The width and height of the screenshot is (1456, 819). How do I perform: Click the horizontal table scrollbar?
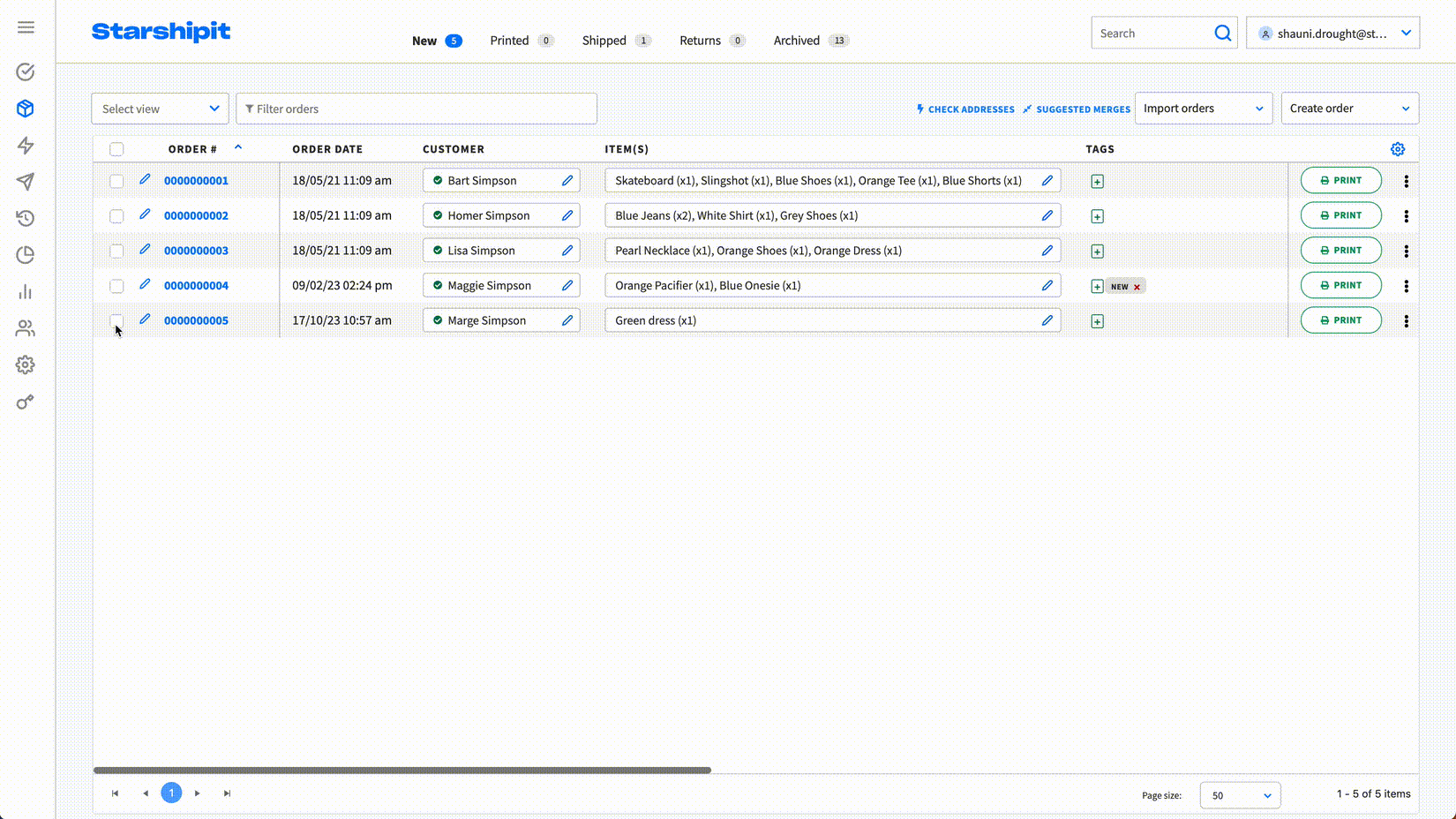pyautogui.click(x=402, y=770)
